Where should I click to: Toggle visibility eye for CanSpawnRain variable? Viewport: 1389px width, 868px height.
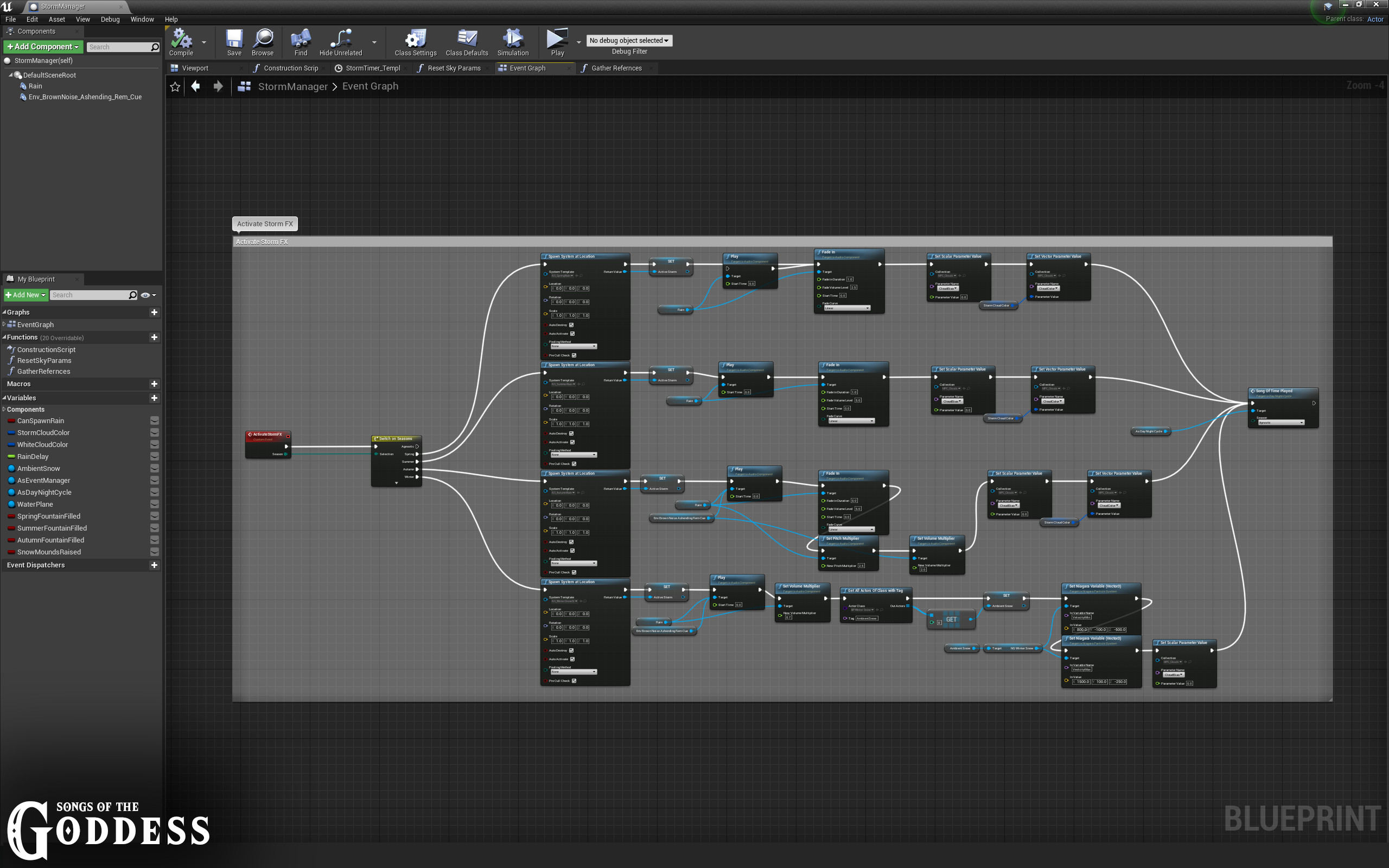pos(155,421)
